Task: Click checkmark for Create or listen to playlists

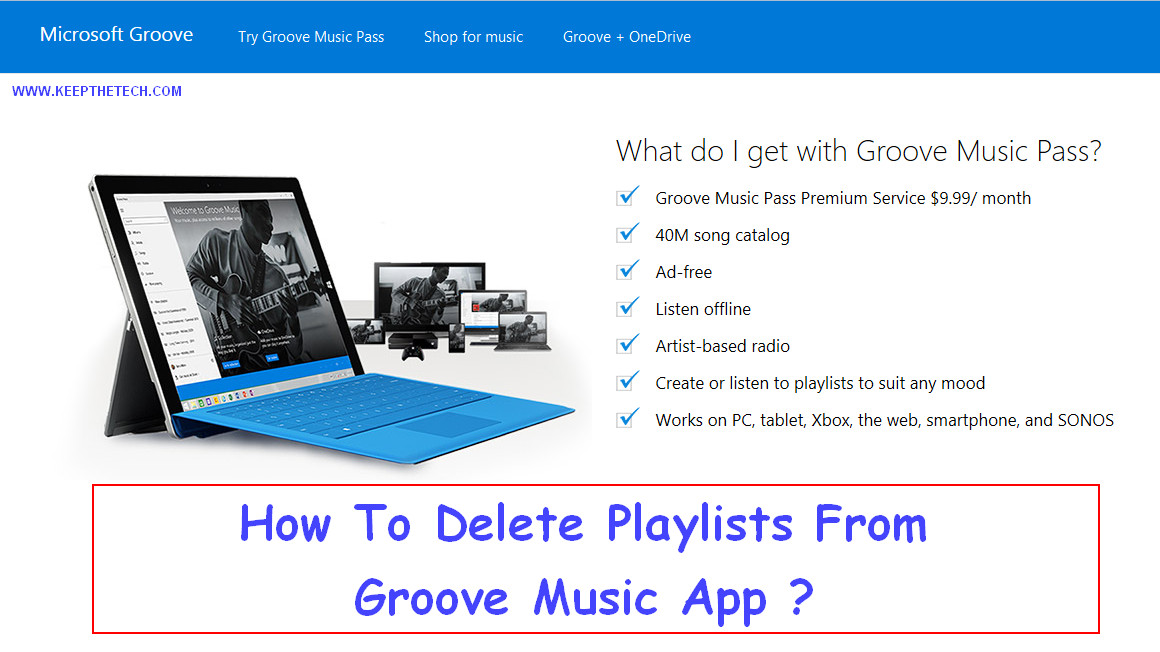Action: [627, 382]
